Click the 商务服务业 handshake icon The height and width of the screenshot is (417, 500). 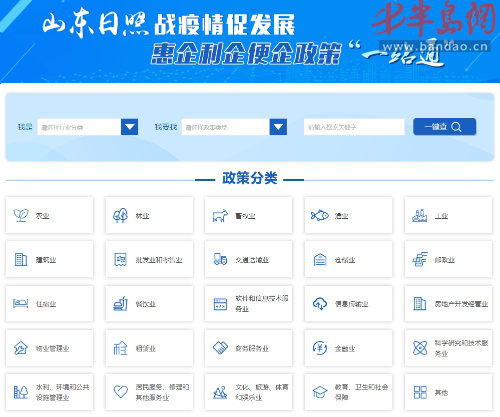220,348
